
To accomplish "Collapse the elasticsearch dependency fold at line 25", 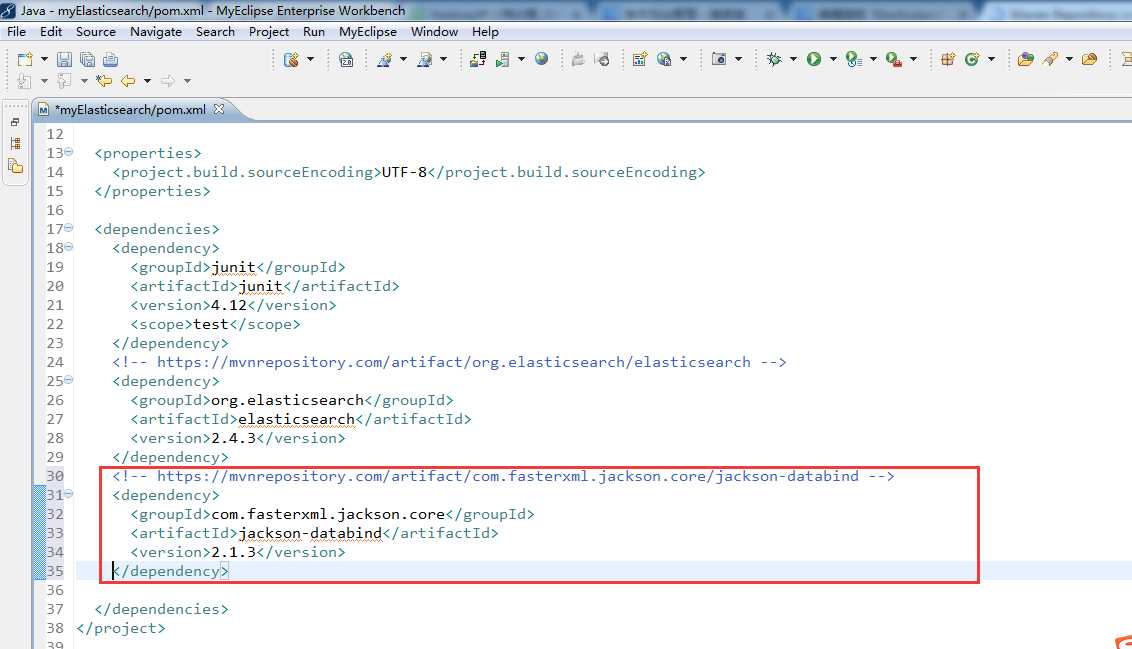I will click(x=69, y=379).
